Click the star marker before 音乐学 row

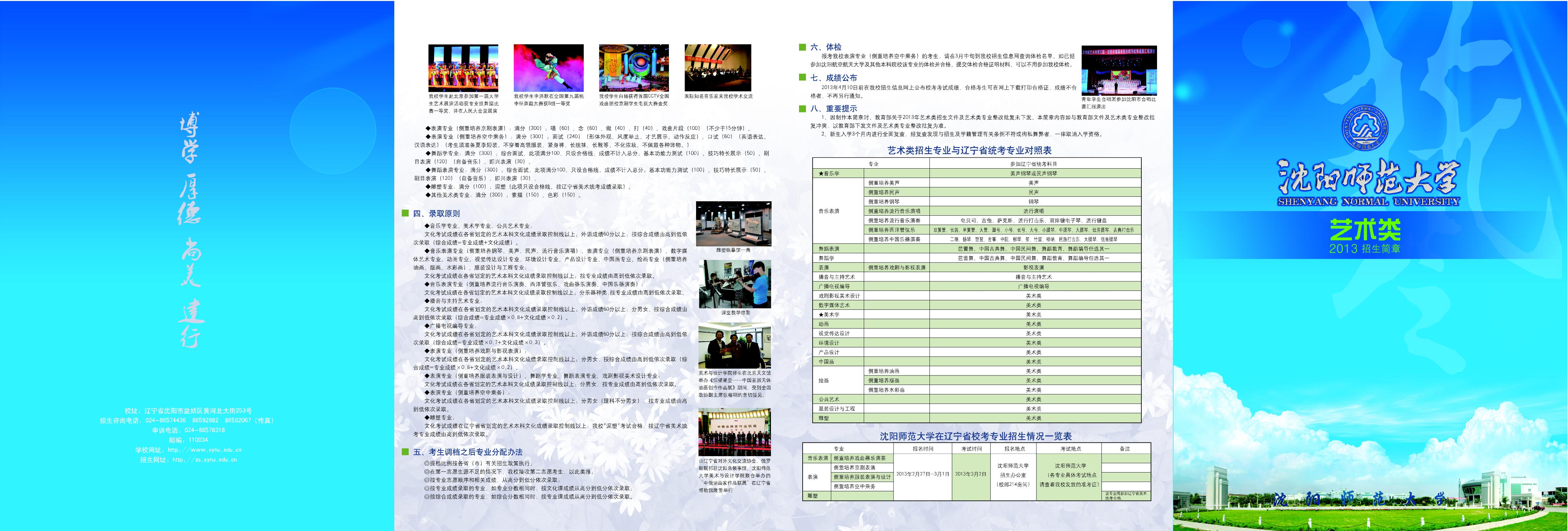tap(821, 174)
